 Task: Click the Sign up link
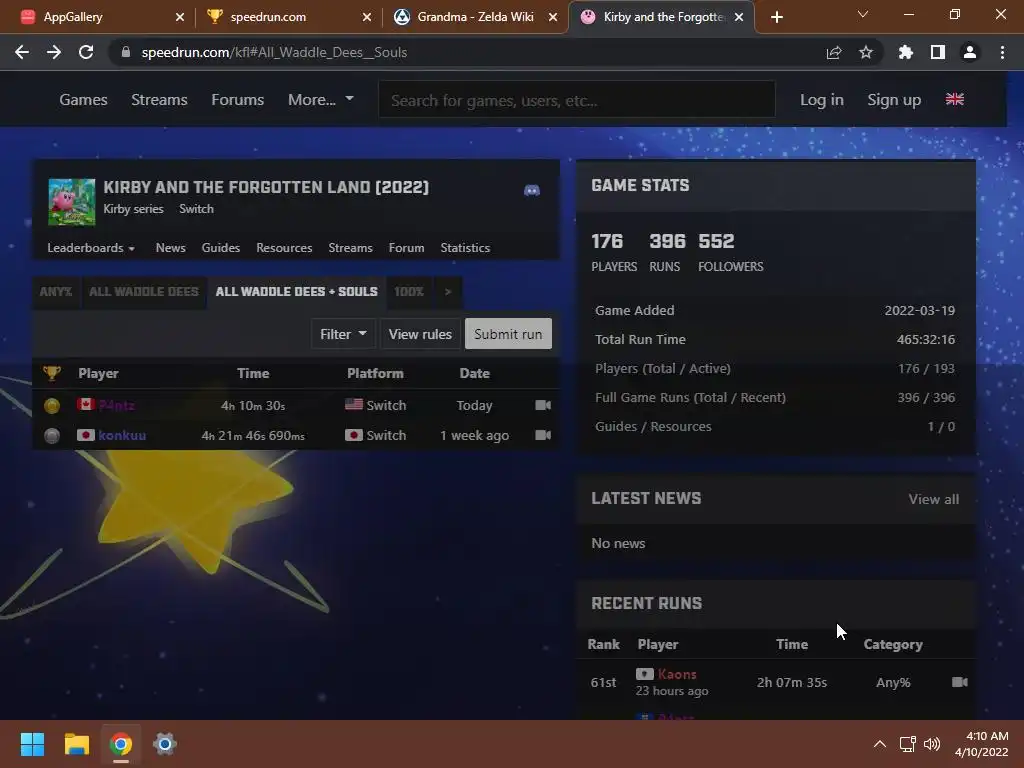point(894,100)
